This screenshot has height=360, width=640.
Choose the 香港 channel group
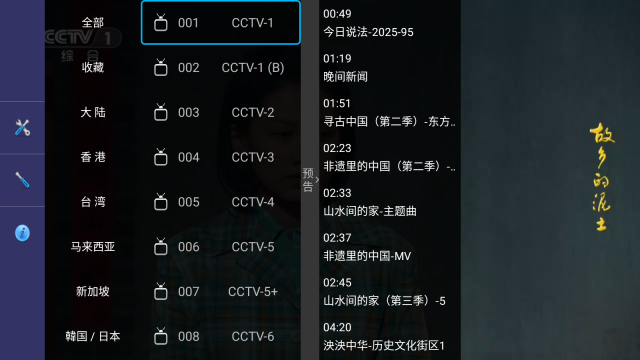(93, 157)
